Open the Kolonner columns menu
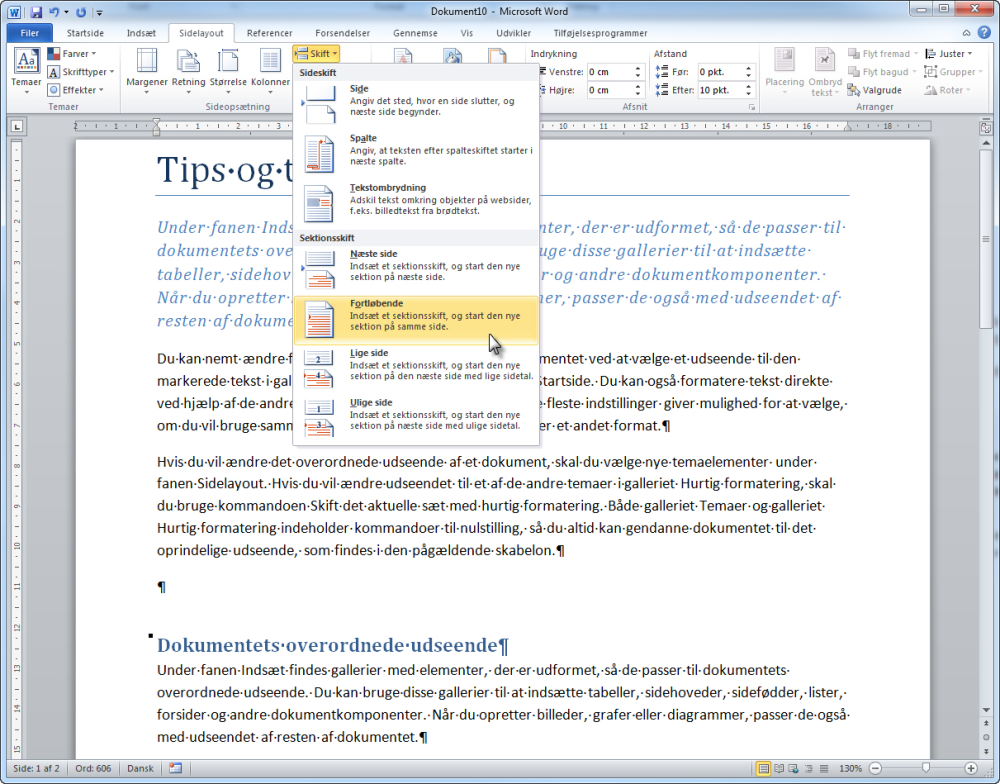 tap(270, 71)
